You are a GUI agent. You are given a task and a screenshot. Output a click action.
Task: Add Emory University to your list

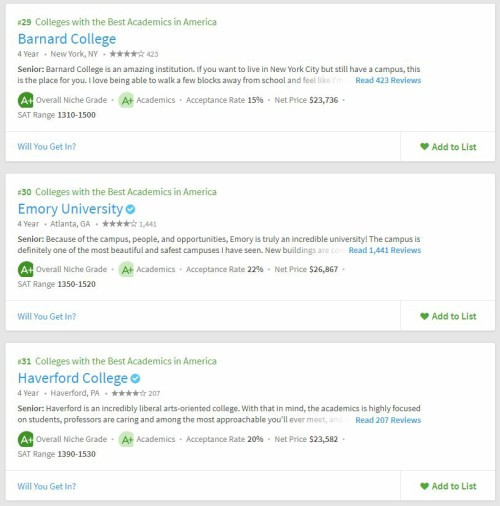[448, 316]
